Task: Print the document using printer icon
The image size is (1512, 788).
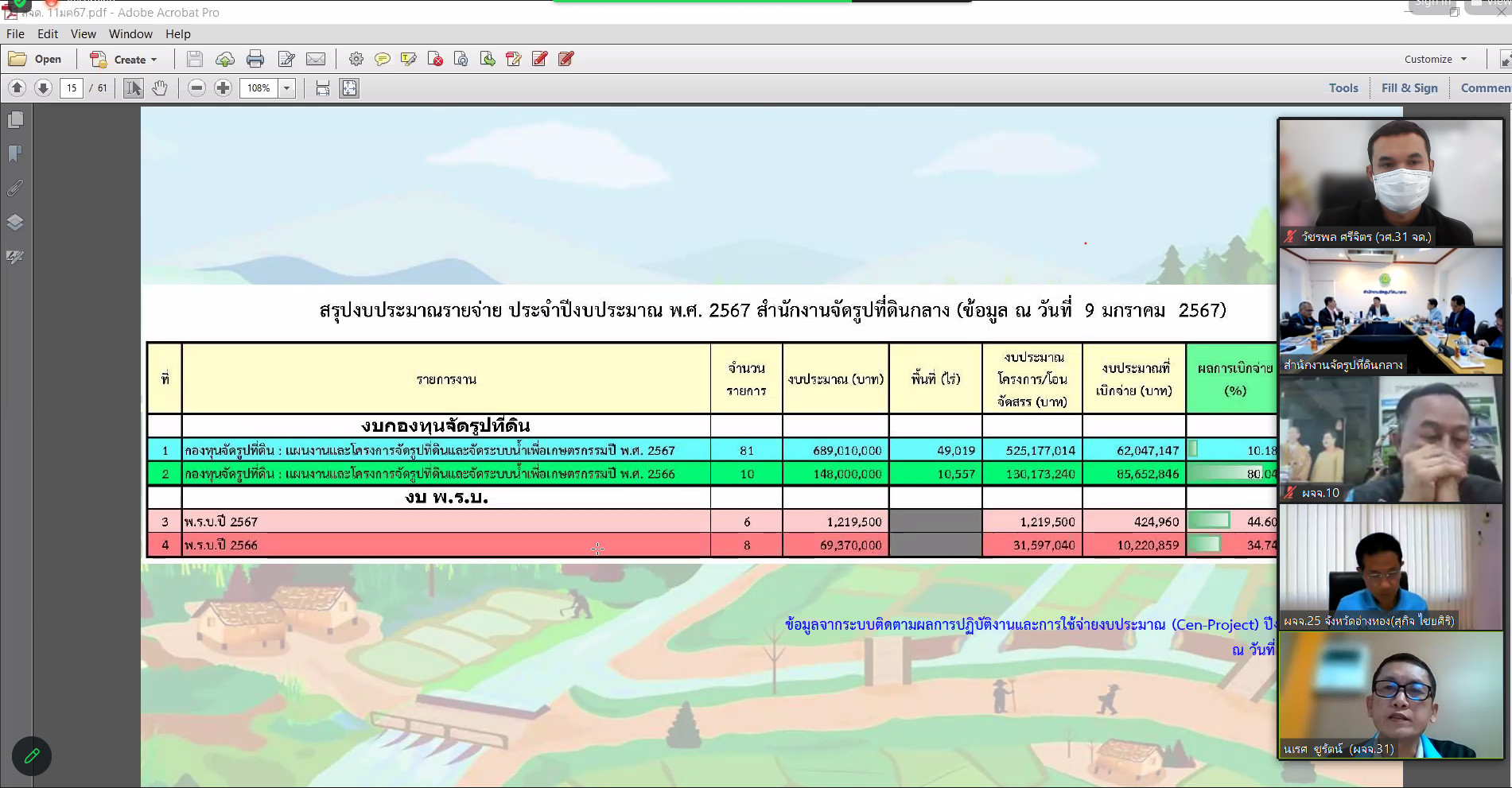Action: pyautogui.click(x=255, y=59)
